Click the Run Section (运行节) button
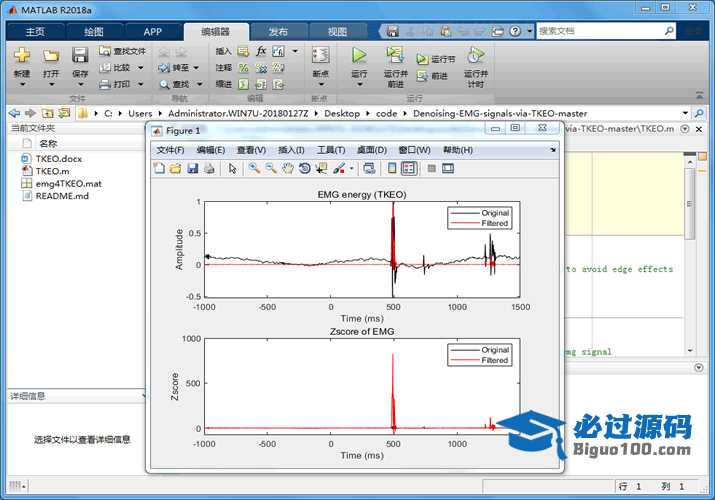 click(436, 60)
